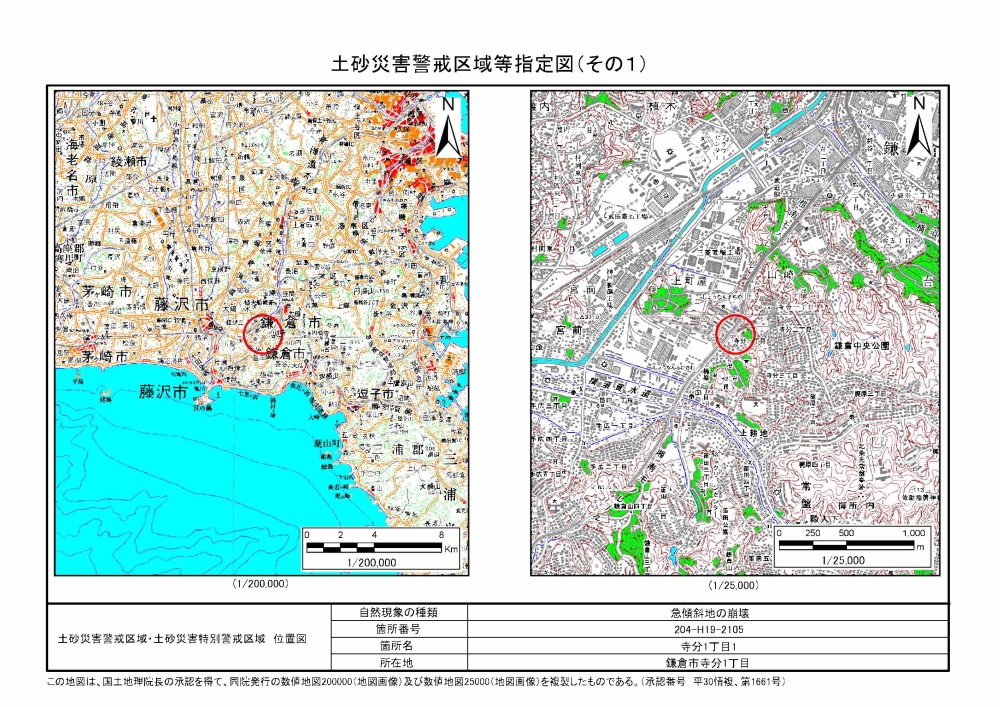1000x707 pixels.
Task: Click the 綾瀬市 label on the left map
Action: tap(129, 160)
